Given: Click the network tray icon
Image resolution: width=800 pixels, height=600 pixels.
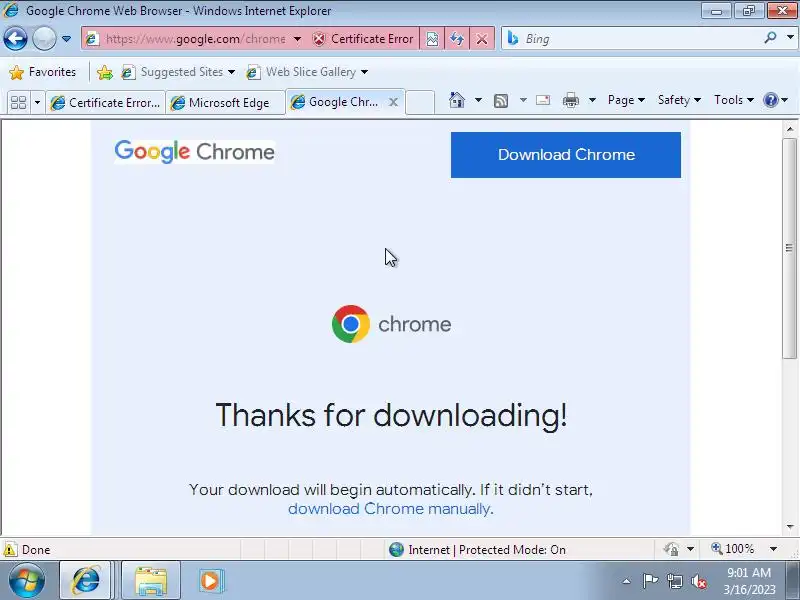Looking at the screenshot, I should click(x=675, y=581).
